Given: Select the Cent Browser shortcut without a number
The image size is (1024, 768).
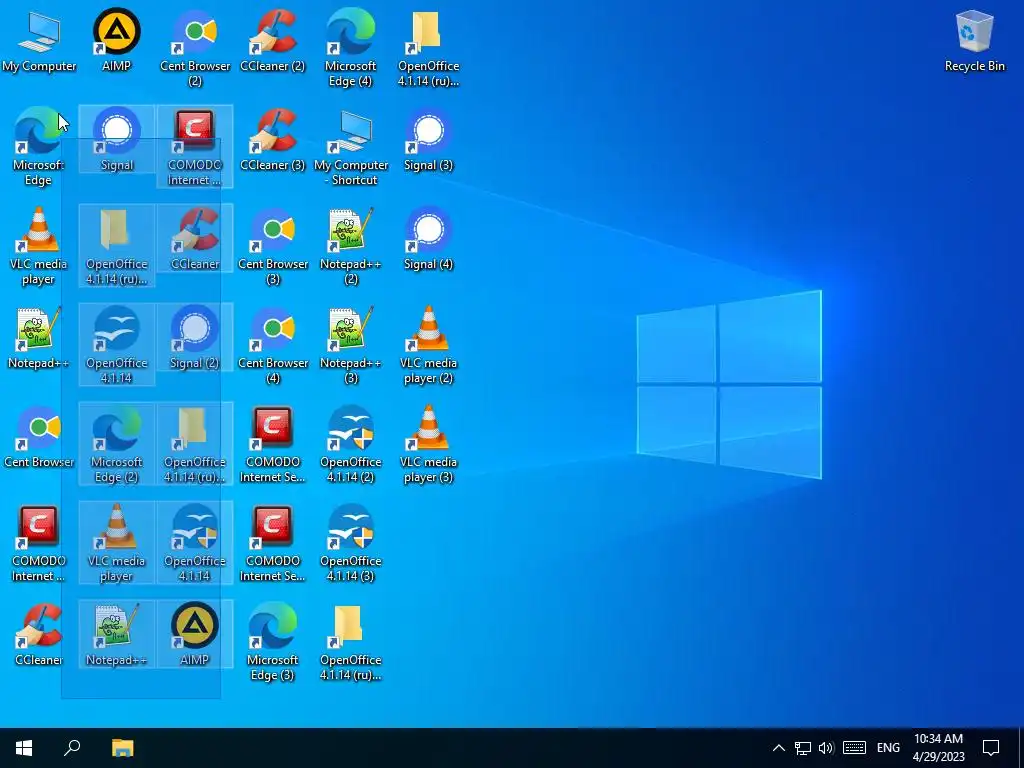Looking at the screenshot, I should click(x=39, y=437).
